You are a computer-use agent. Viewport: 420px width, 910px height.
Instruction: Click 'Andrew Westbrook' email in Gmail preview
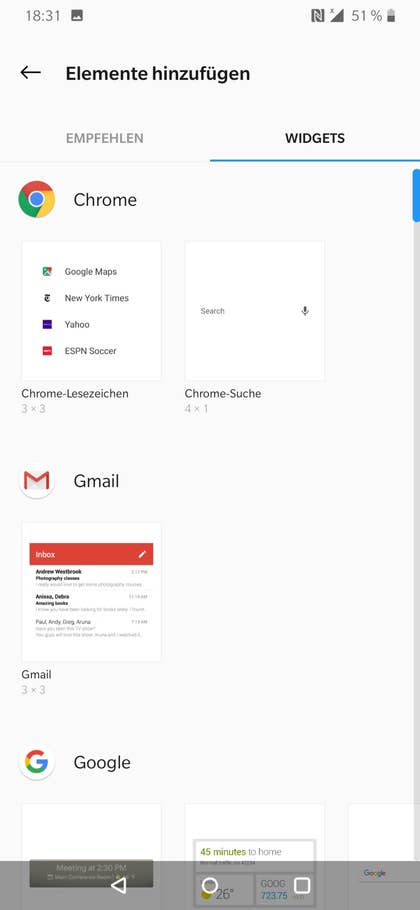(x=91, y=579)
